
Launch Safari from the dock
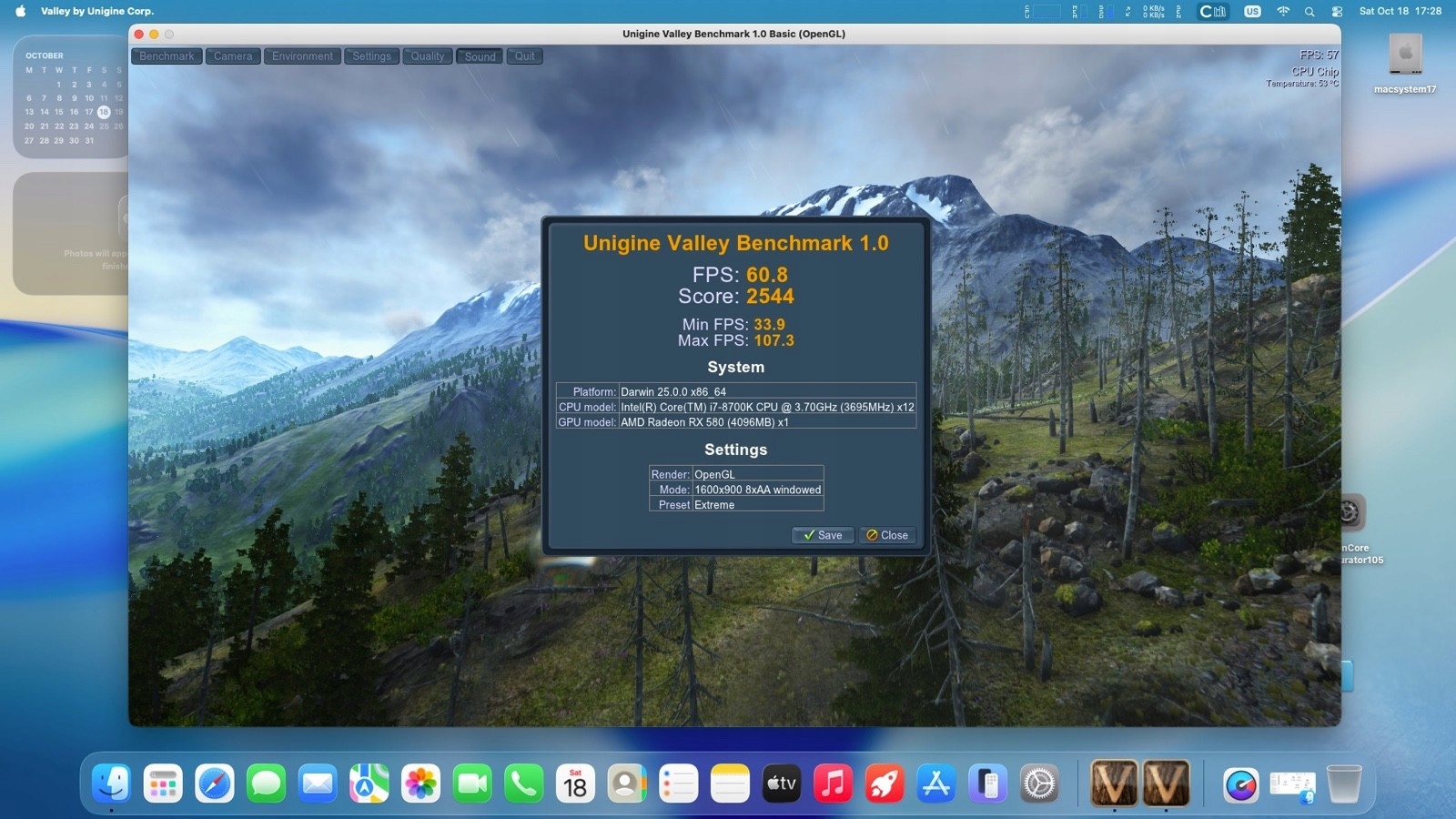pos(215,784)
